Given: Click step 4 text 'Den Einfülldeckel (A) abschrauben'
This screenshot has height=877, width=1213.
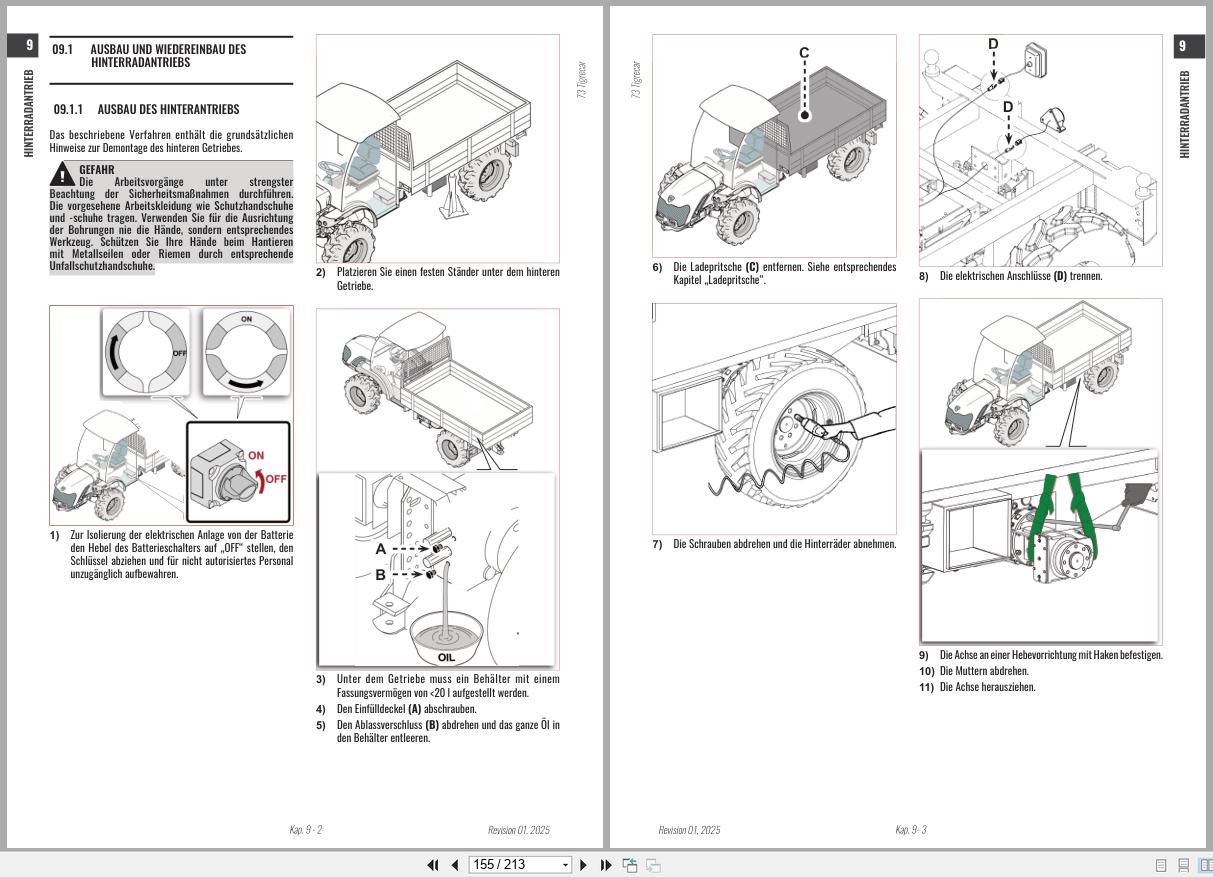Looking at the screenshot, I should (406, 709).
